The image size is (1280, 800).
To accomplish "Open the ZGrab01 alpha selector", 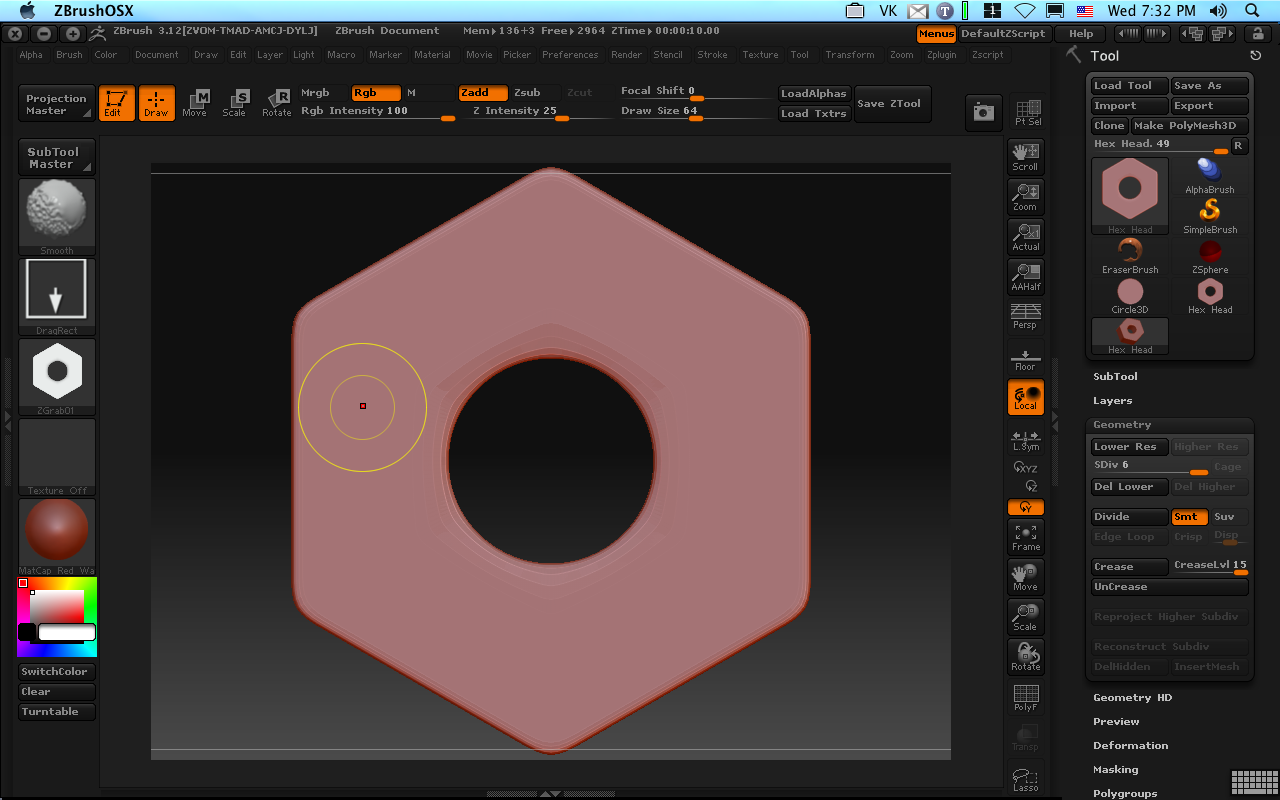I will (57, 377).
